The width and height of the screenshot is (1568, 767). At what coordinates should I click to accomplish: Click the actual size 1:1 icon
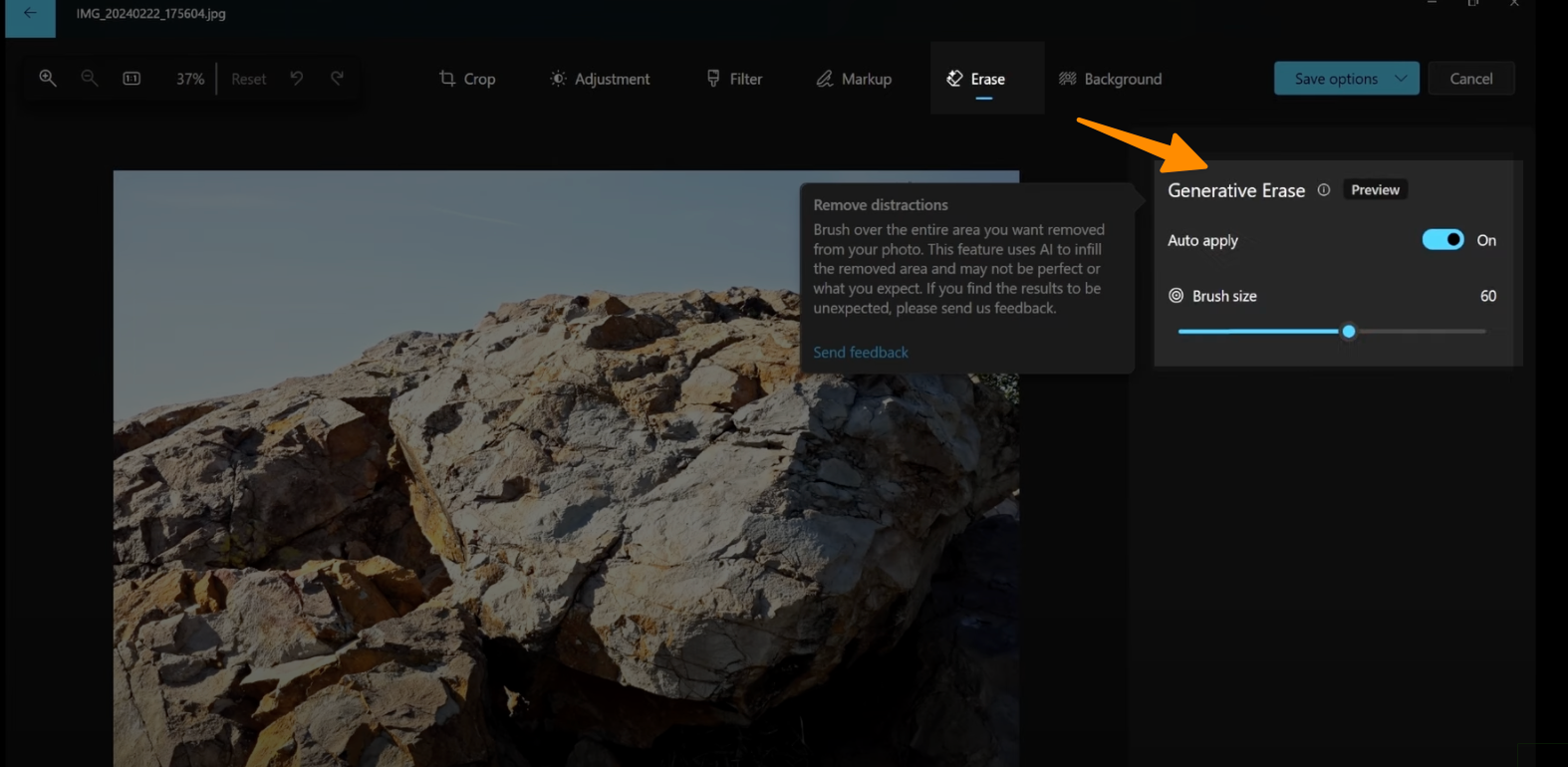(131, 78)
